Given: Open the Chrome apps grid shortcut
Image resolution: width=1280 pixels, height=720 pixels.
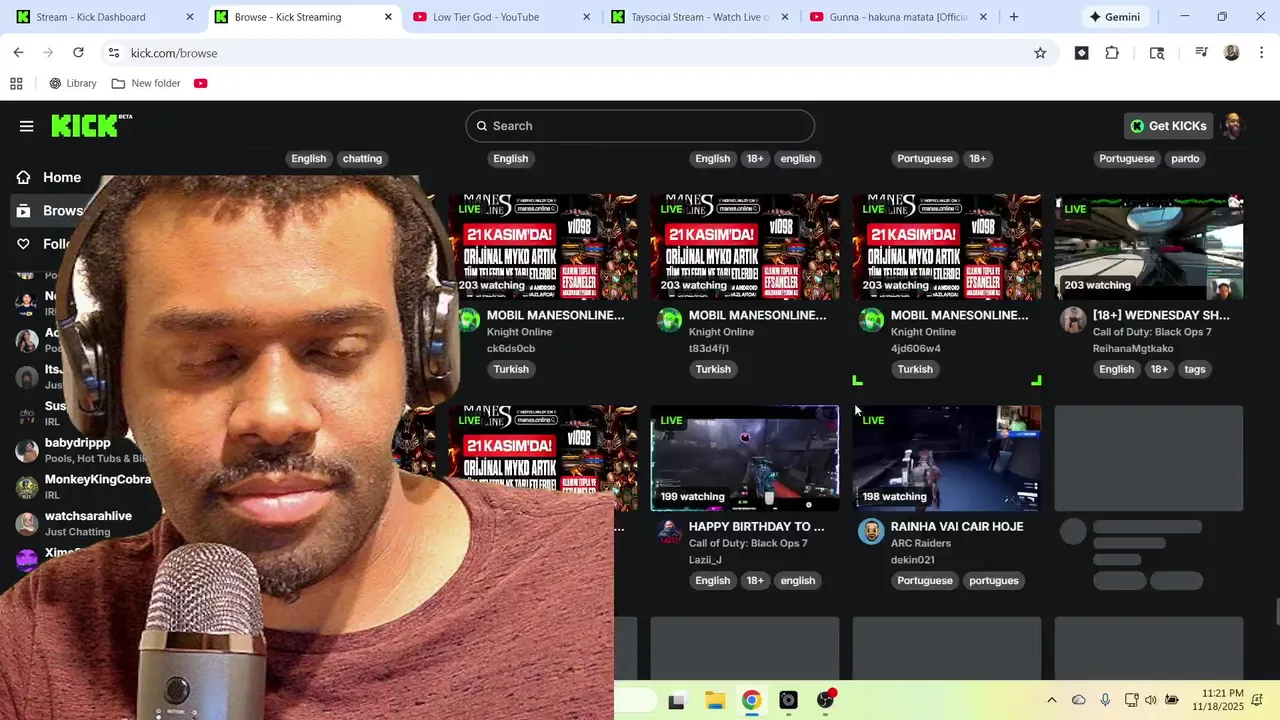Looking at the screenshot, I should tap(16, 84).
